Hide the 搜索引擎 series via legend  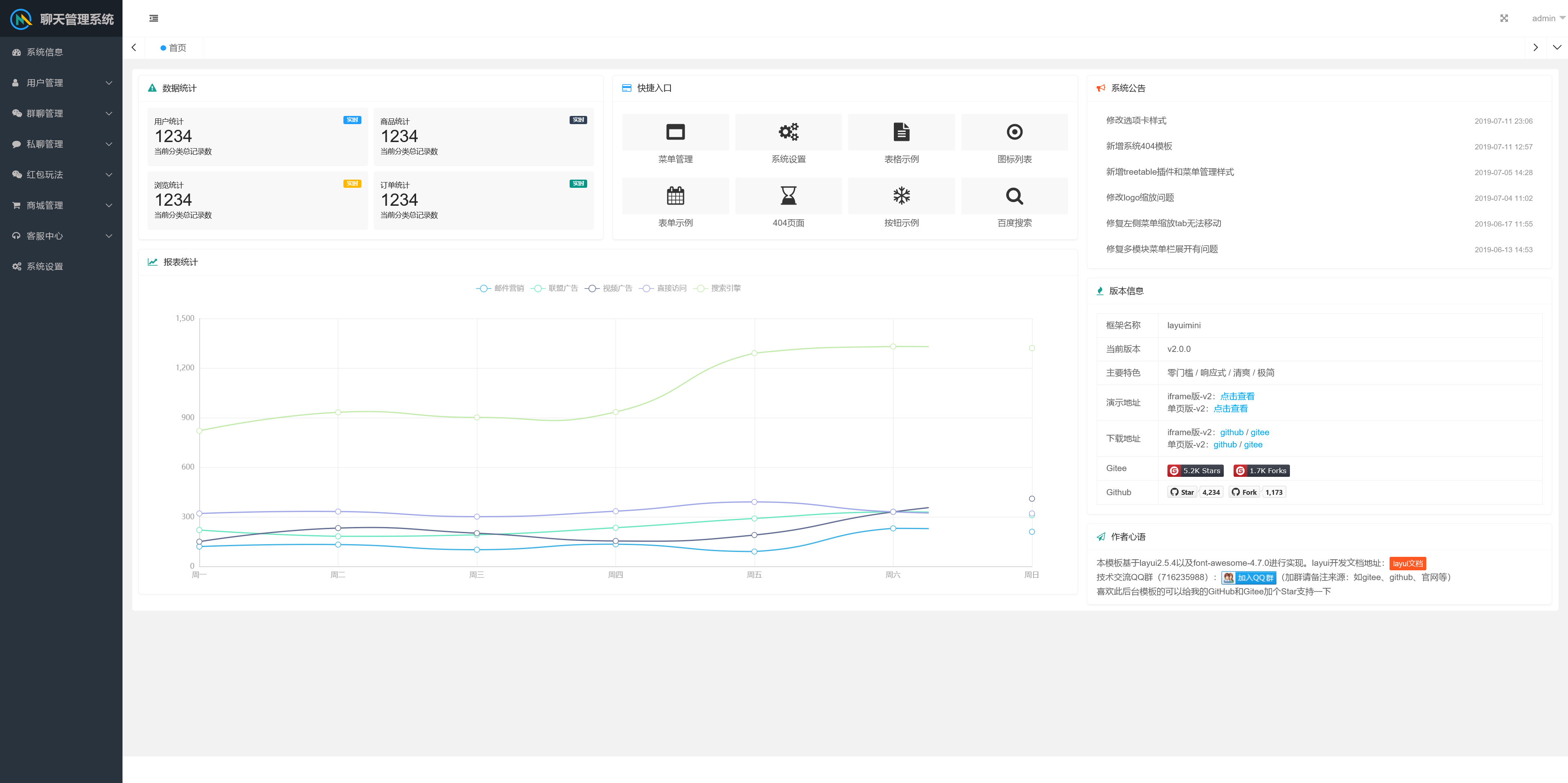point(718,288)
